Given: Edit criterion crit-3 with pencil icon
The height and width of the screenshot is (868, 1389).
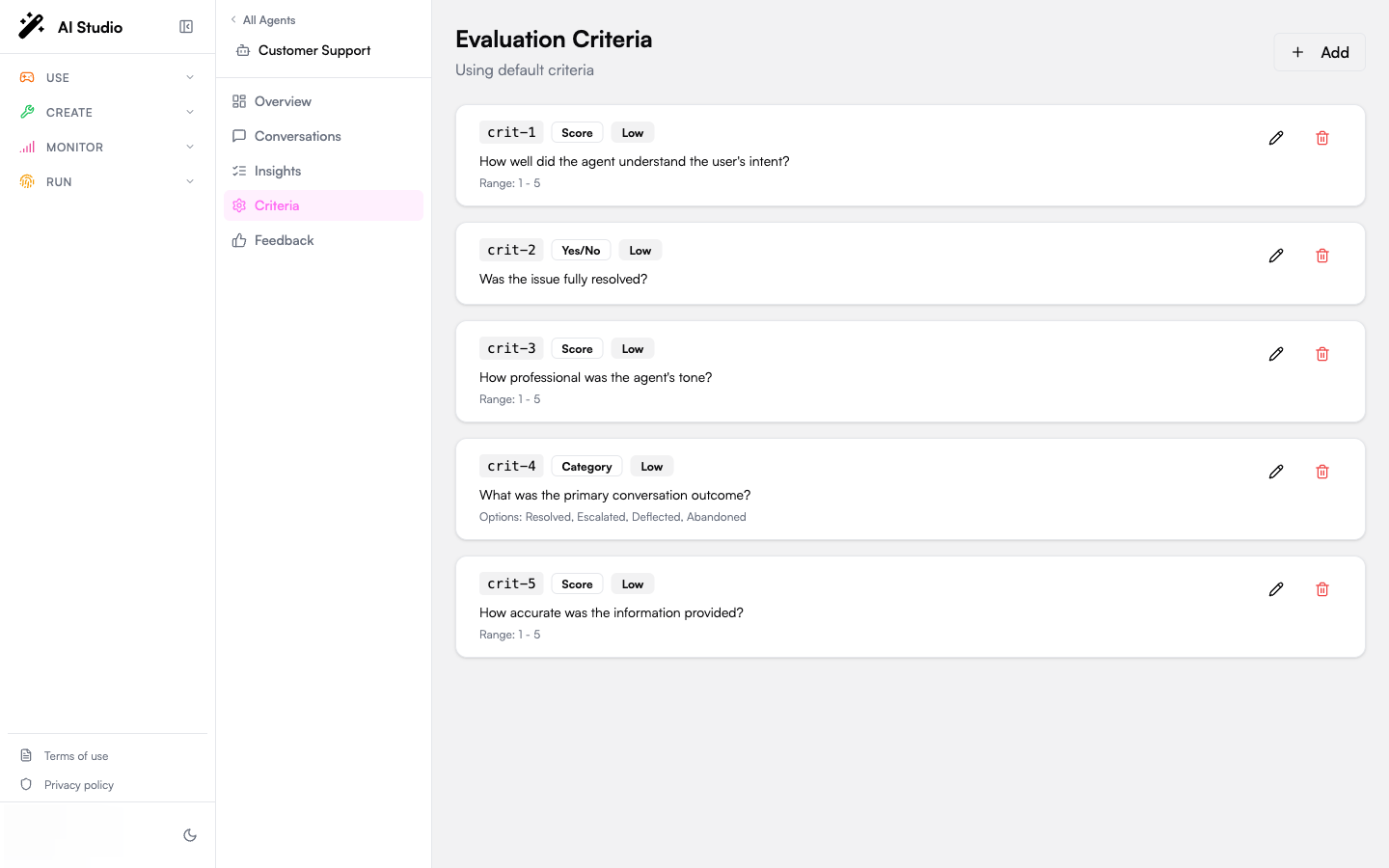Looking at the screenshot, I should 1276,354.
